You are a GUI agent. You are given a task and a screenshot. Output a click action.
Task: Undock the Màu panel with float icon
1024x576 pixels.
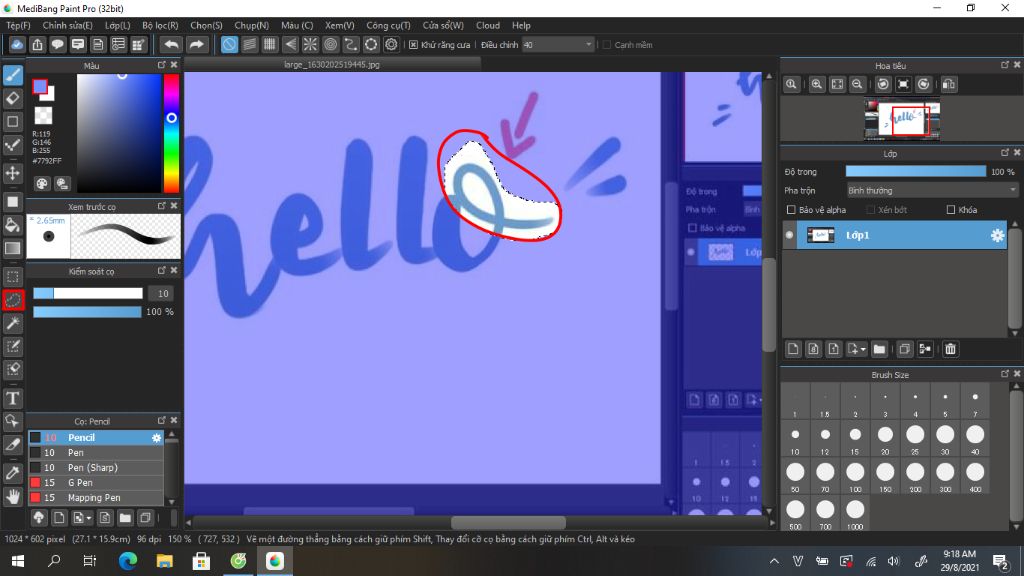[161, 65]
